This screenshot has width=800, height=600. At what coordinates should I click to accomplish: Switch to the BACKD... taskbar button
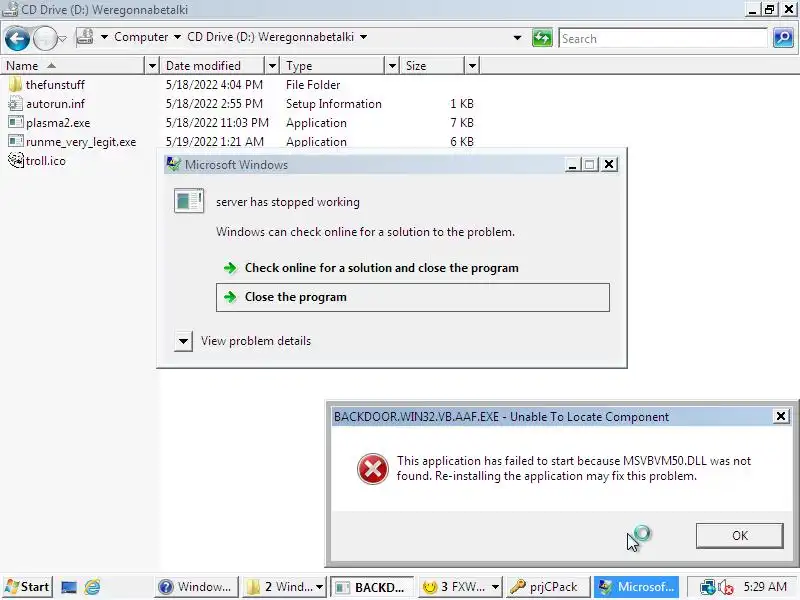point(371,587)
